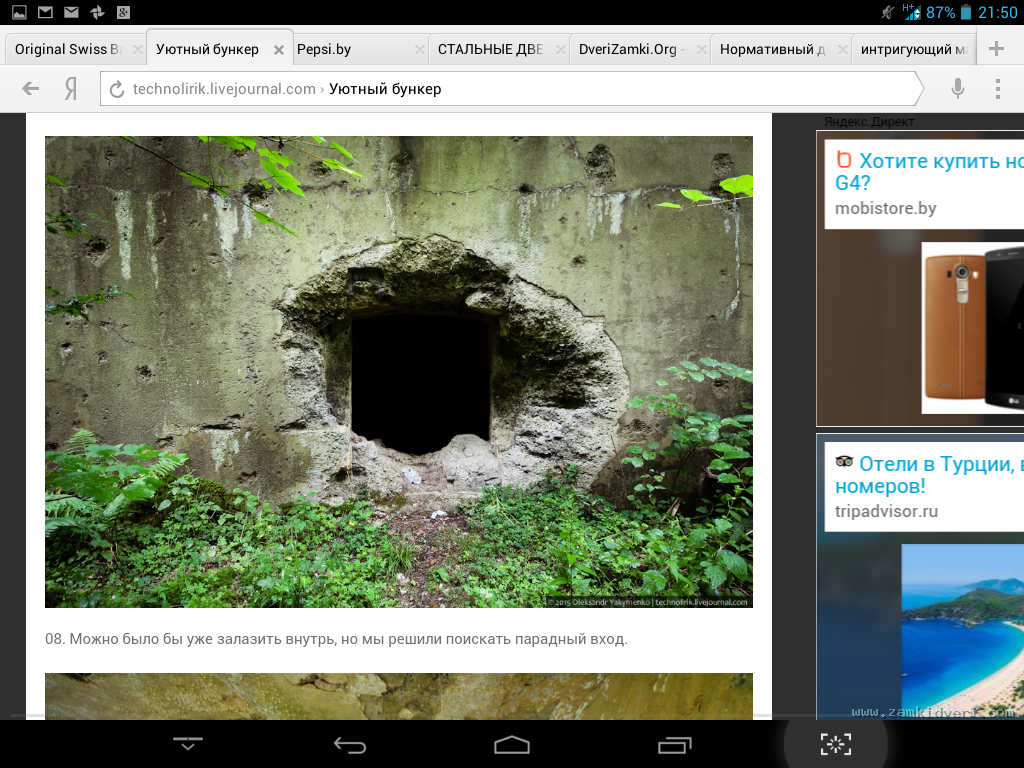The height and width of the screenshot is (768, 1024).
Task: Tap the Android home navigation button
Action: 511,744
